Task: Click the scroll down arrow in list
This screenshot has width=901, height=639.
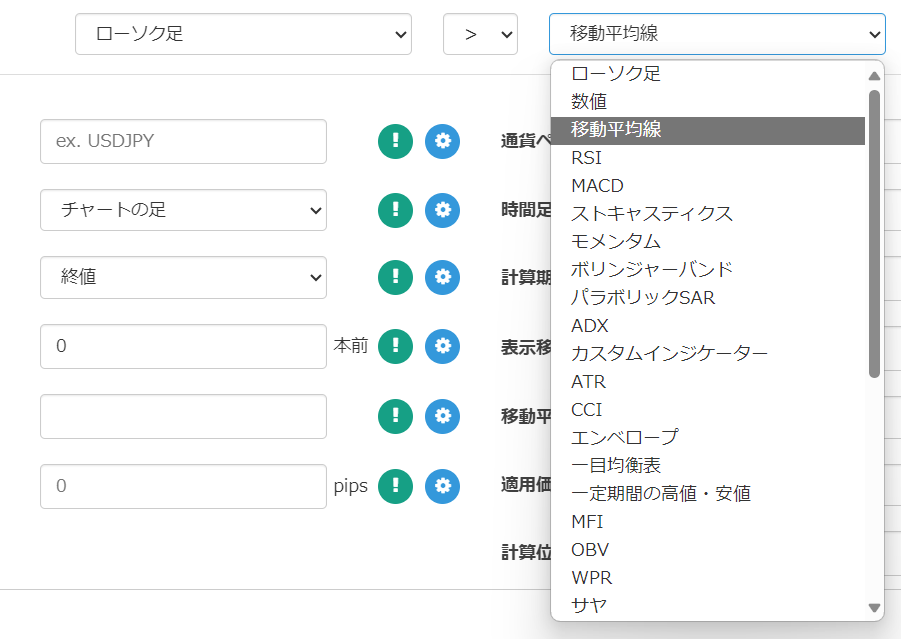Action: [874, 607]
